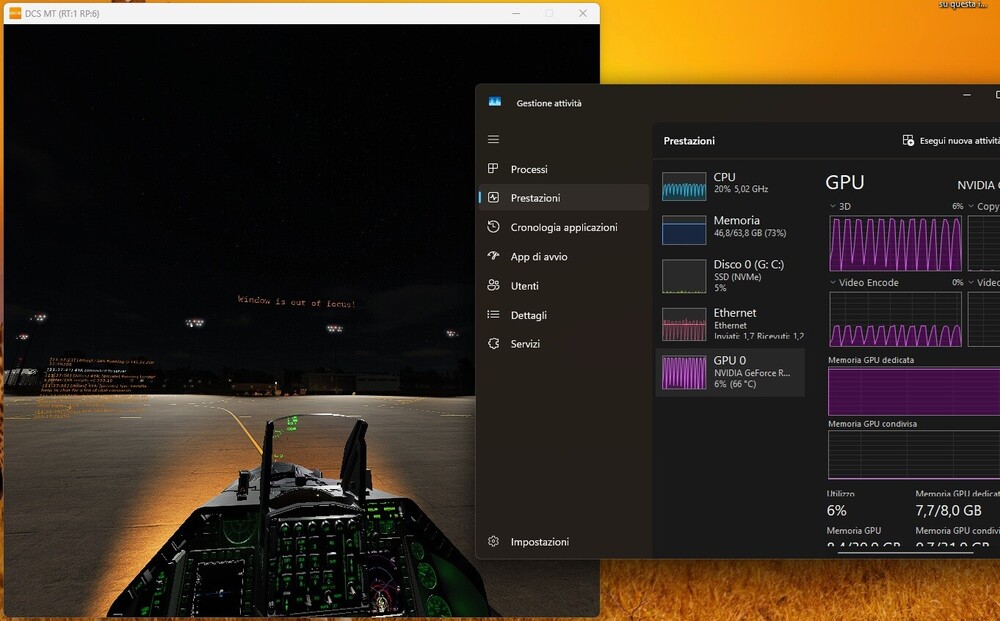The width and height of the screenshot is (1000, 621).
Task: Go to App di avvio
Action: tap(563, 256)
